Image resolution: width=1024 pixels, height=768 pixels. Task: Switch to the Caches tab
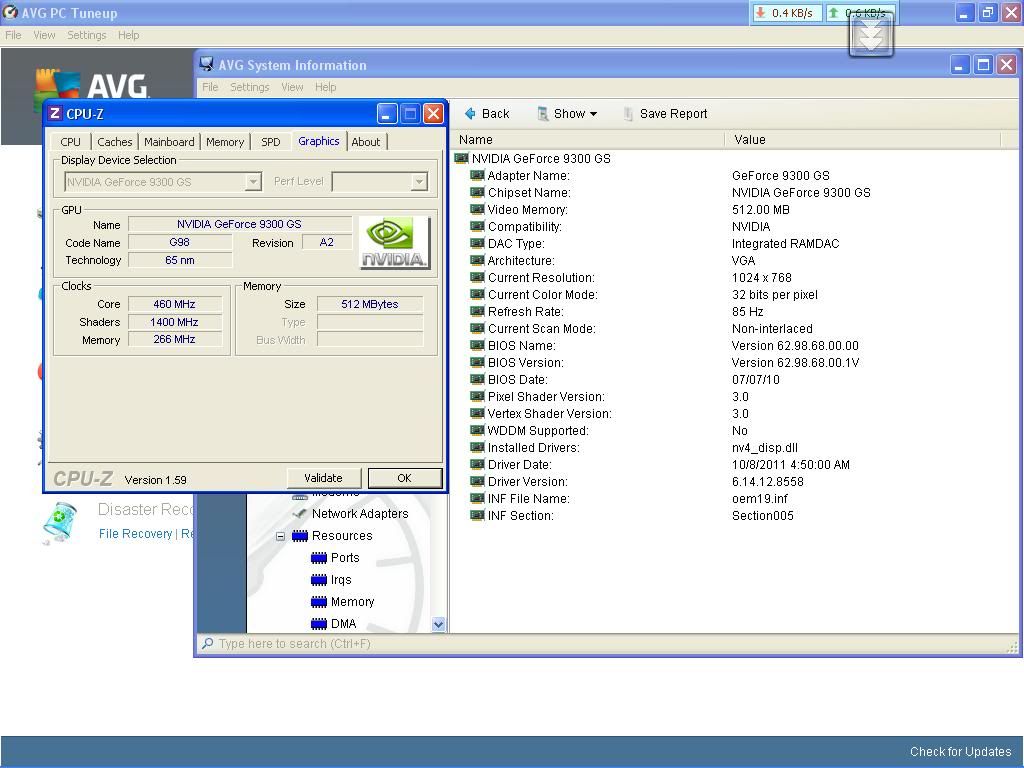click(x=114, y=142)
